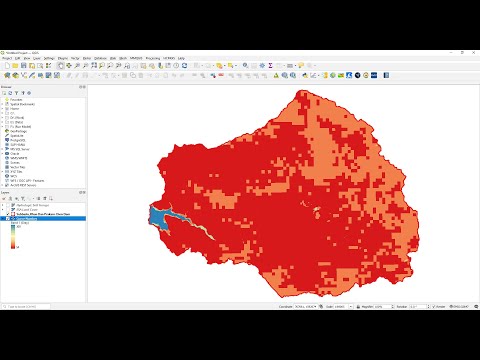Select WCS in the Browser tree
The height and width of the screenshot is (360, 480).
pyautogui.click(x=13, y=176)
